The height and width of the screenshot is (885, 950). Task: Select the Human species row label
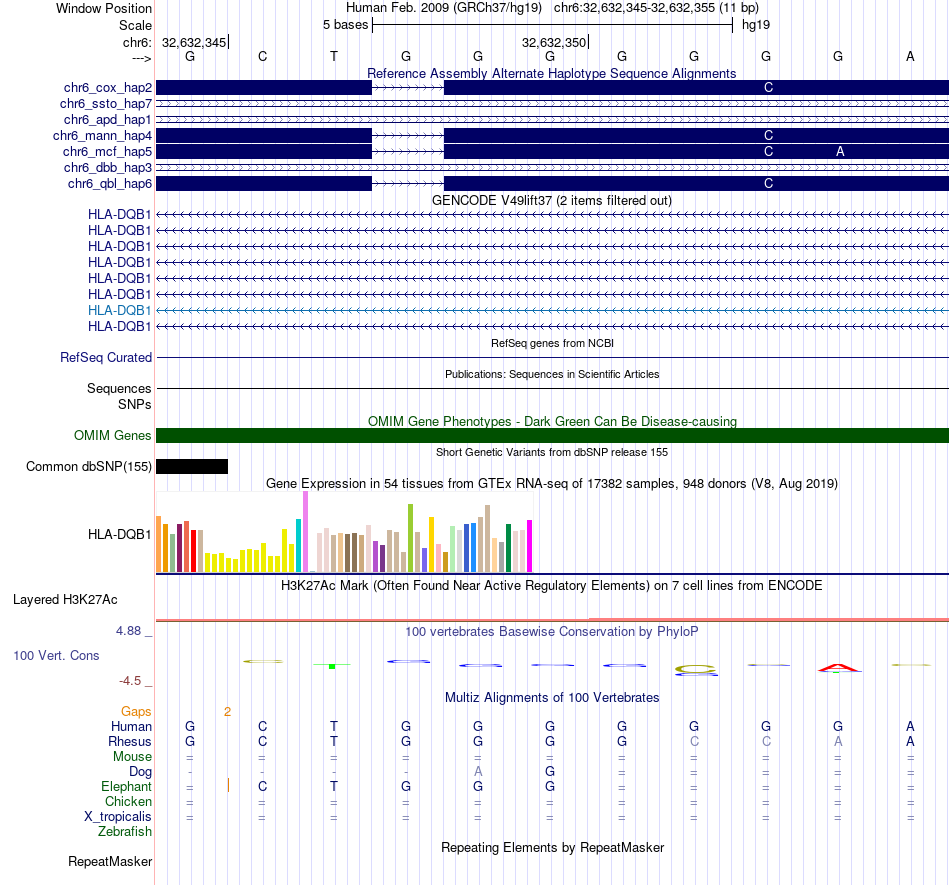tap(131, 726)
